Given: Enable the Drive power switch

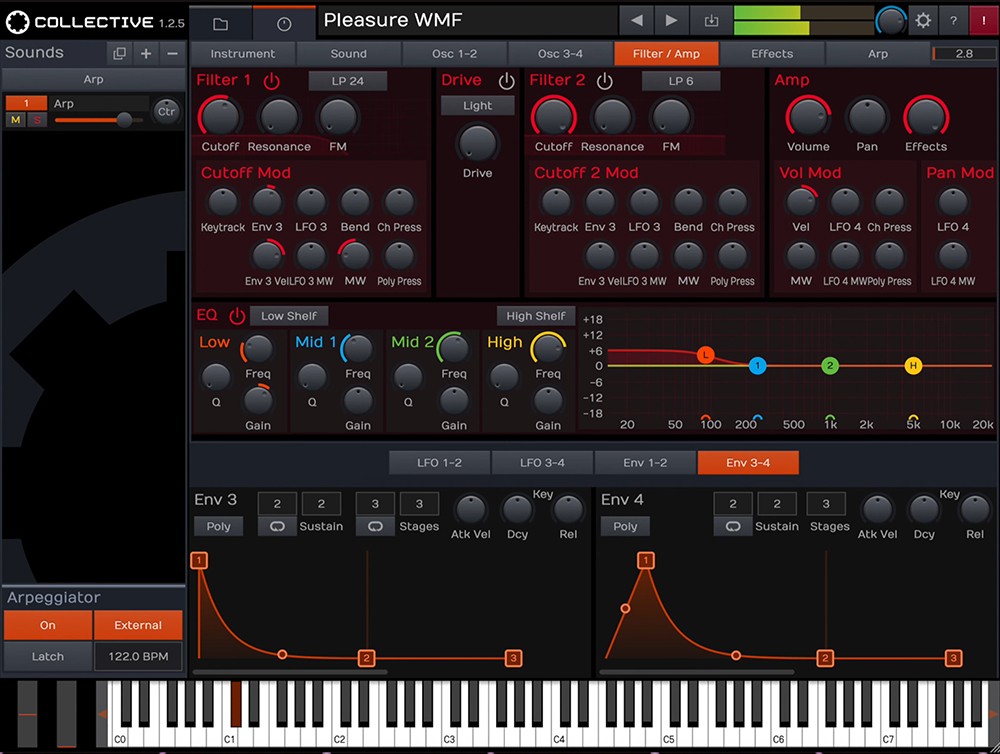Looking at the screenshot, I should [x=506, y=81].
